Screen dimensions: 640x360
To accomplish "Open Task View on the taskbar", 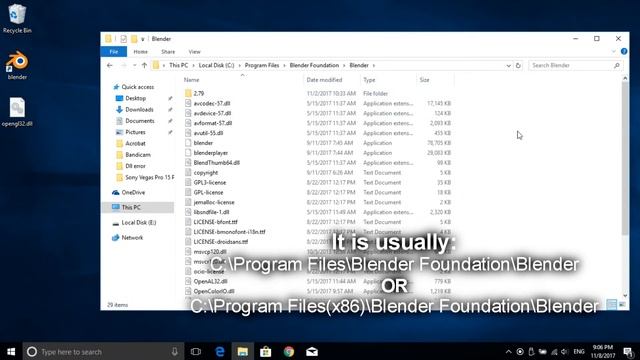I will click(x=196, y=351).
